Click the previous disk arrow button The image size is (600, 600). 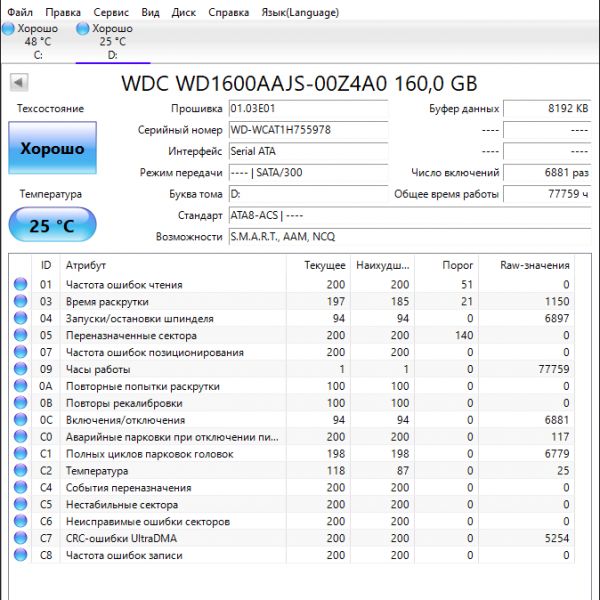(x=19, y=82)
